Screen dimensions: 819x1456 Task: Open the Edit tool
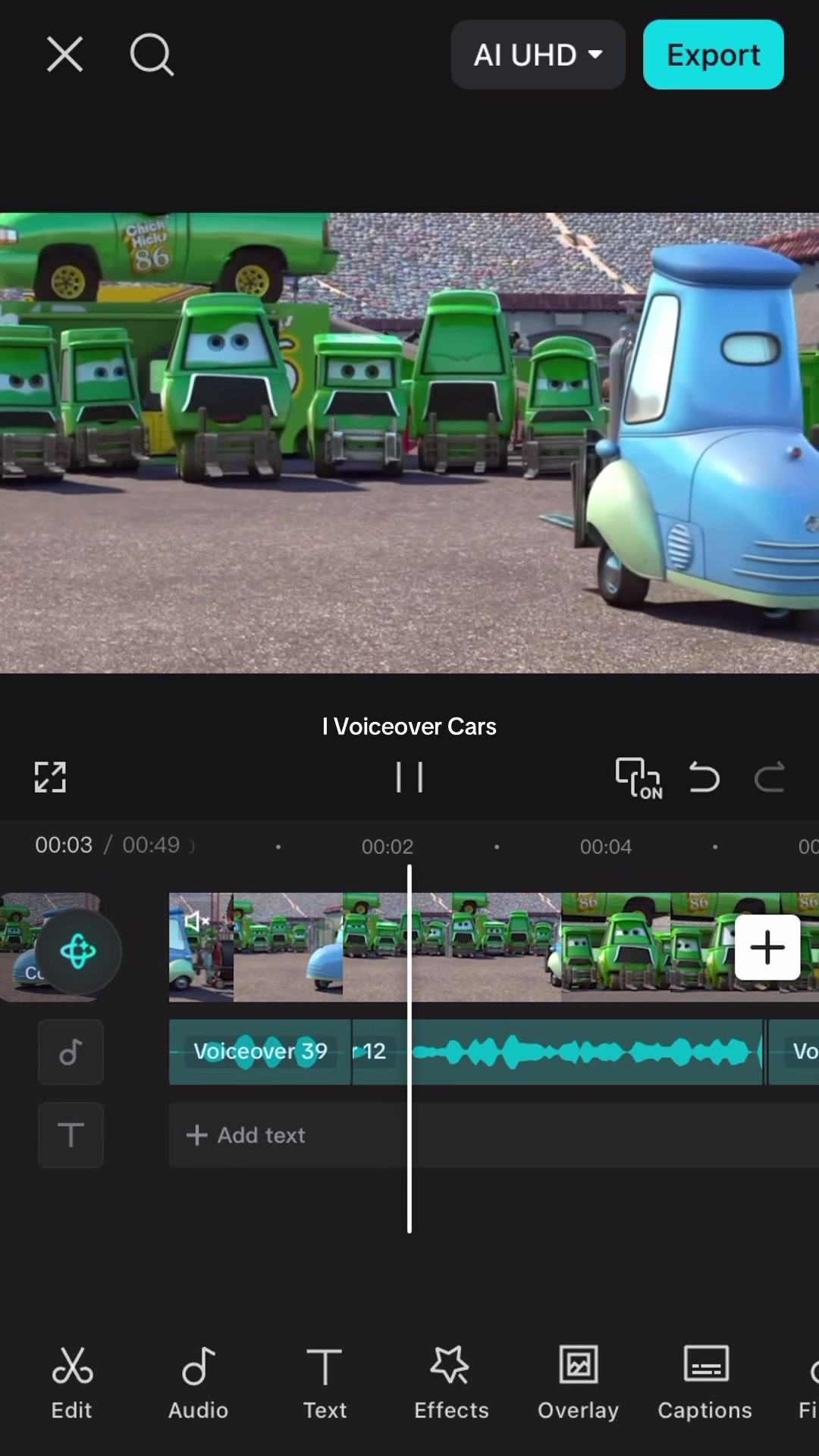(x=71, y=1382)
